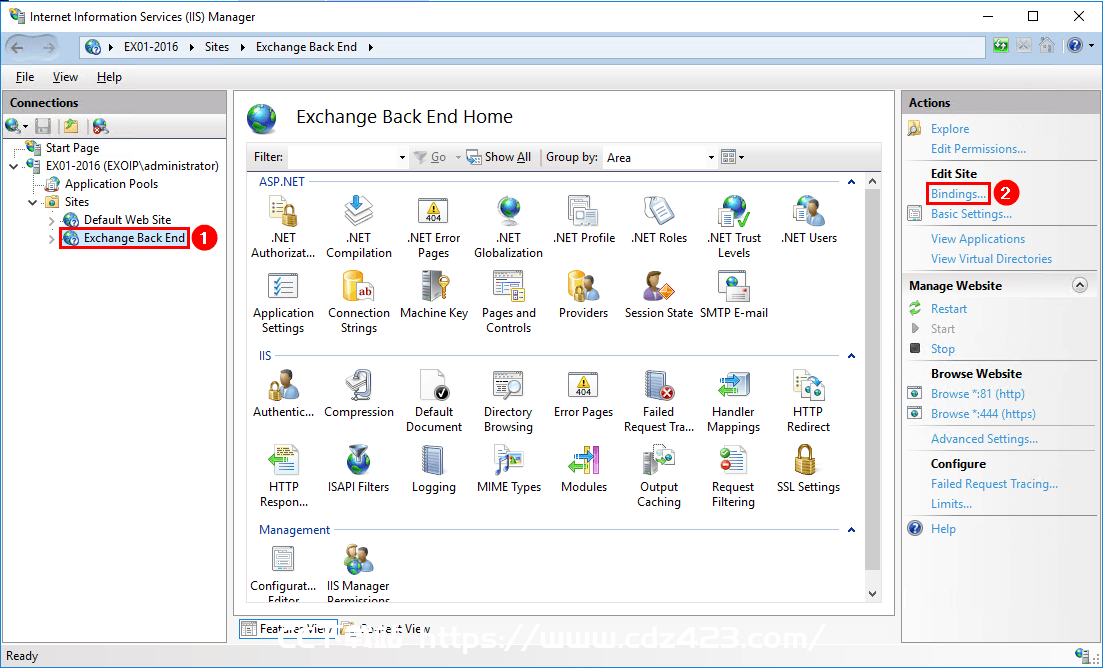The height and width of the screenshot is (668, 1103).
Task: Open the Output Caching feature
Action: tap(659, 477)
